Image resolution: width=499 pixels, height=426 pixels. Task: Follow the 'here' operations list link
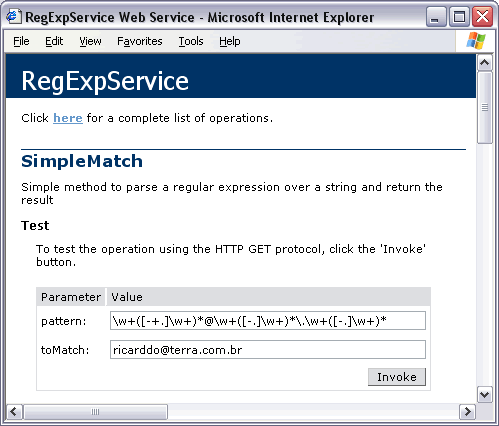(68, 118)
